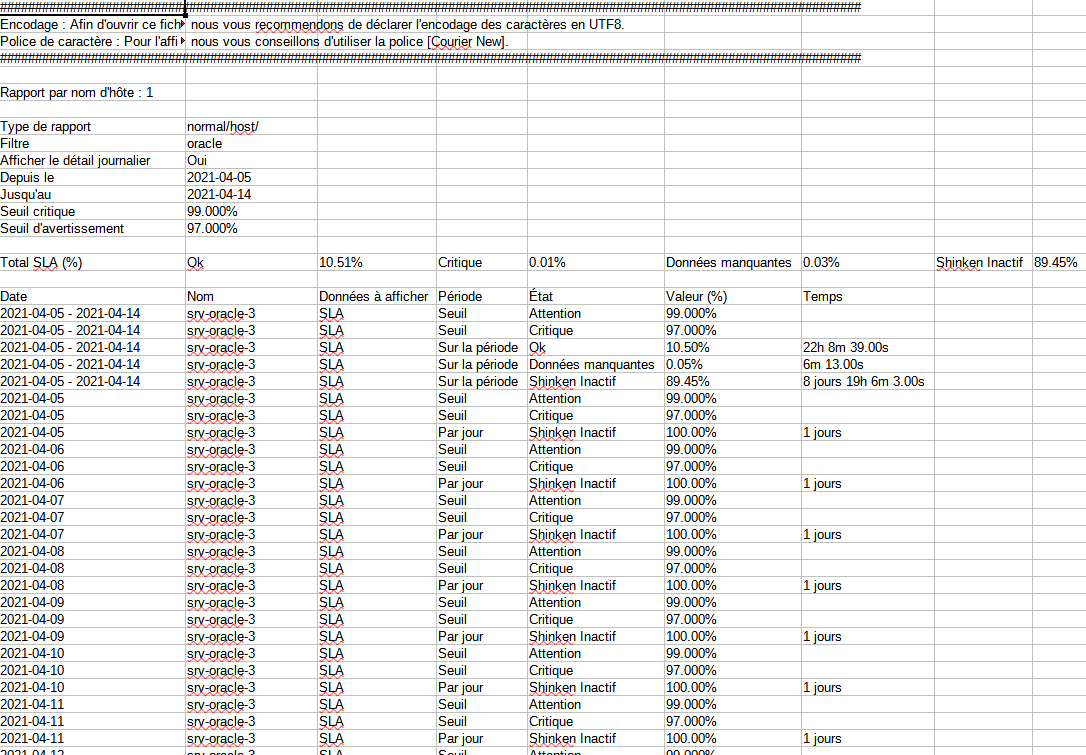This screenshot has width=1086, height=755.
Task: Click the 'Seuil d'avertissement' label cell
Action: 63,229
